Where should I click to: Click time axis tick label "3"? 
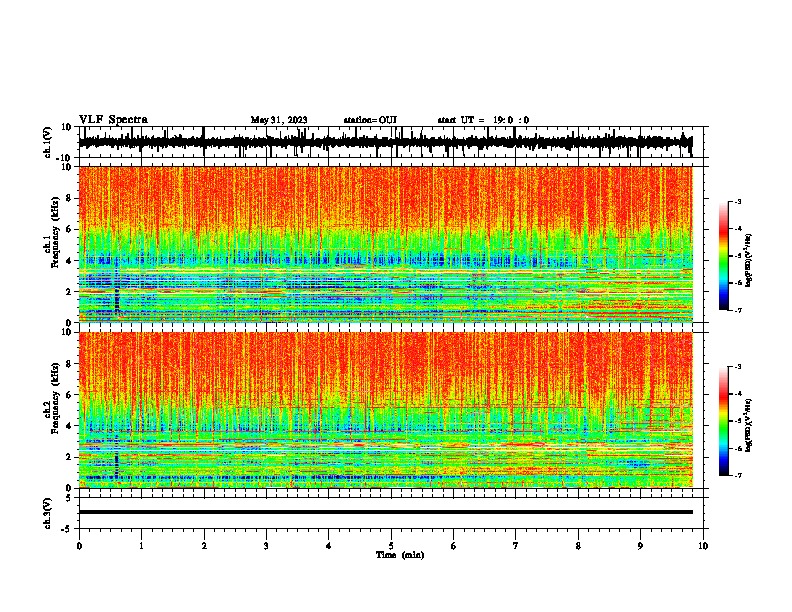tap(266, 546)
